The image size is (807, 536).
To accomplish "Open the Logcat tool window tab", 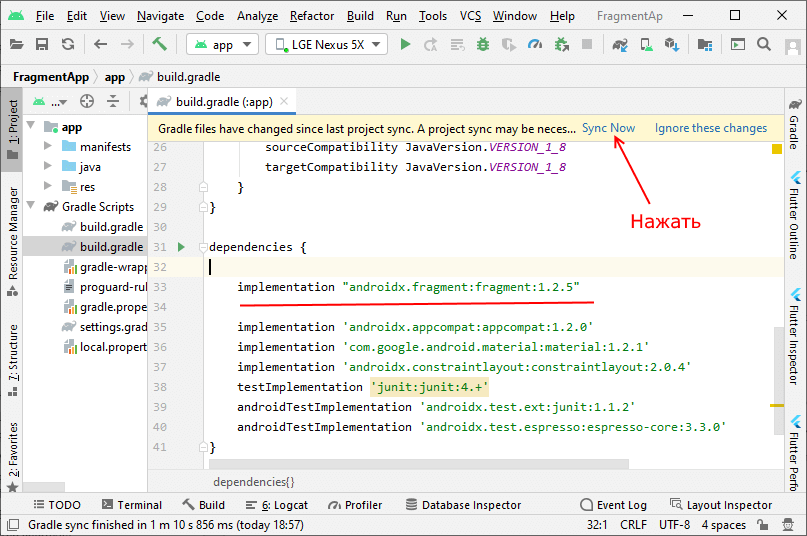I will click(x=277, y=505).
